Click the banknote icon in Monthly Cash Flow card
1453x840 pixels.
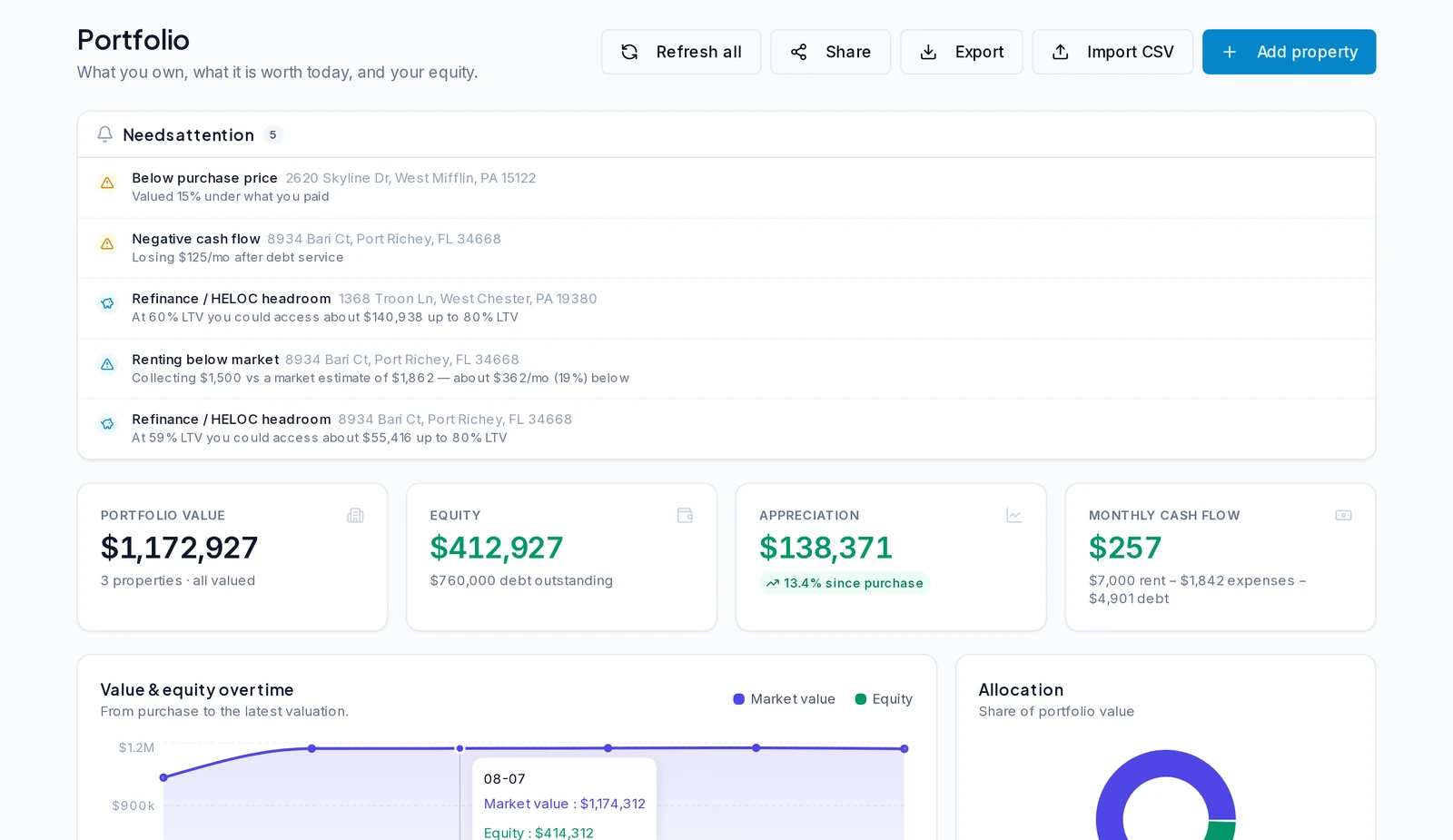tap(1343, 516)
